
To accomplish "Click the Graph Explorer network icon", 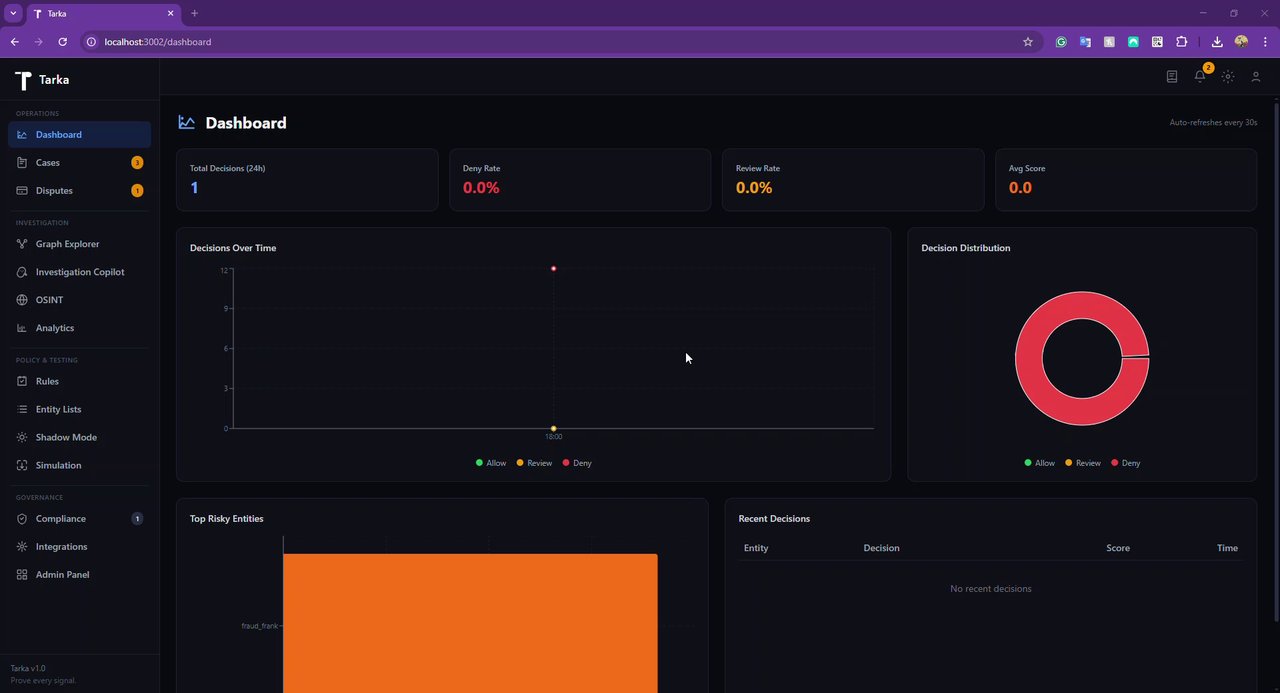I will 22,244.
